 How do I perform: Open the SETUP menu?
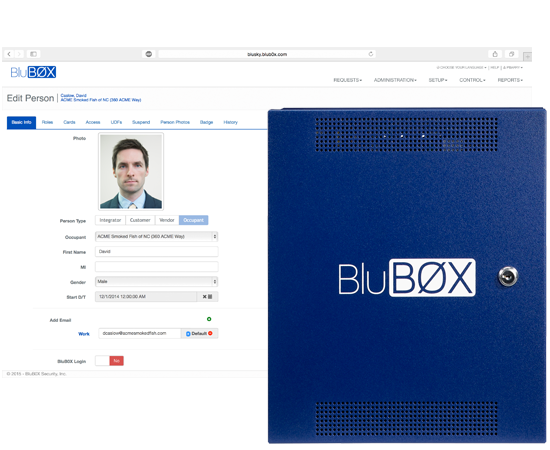point(438,80)
